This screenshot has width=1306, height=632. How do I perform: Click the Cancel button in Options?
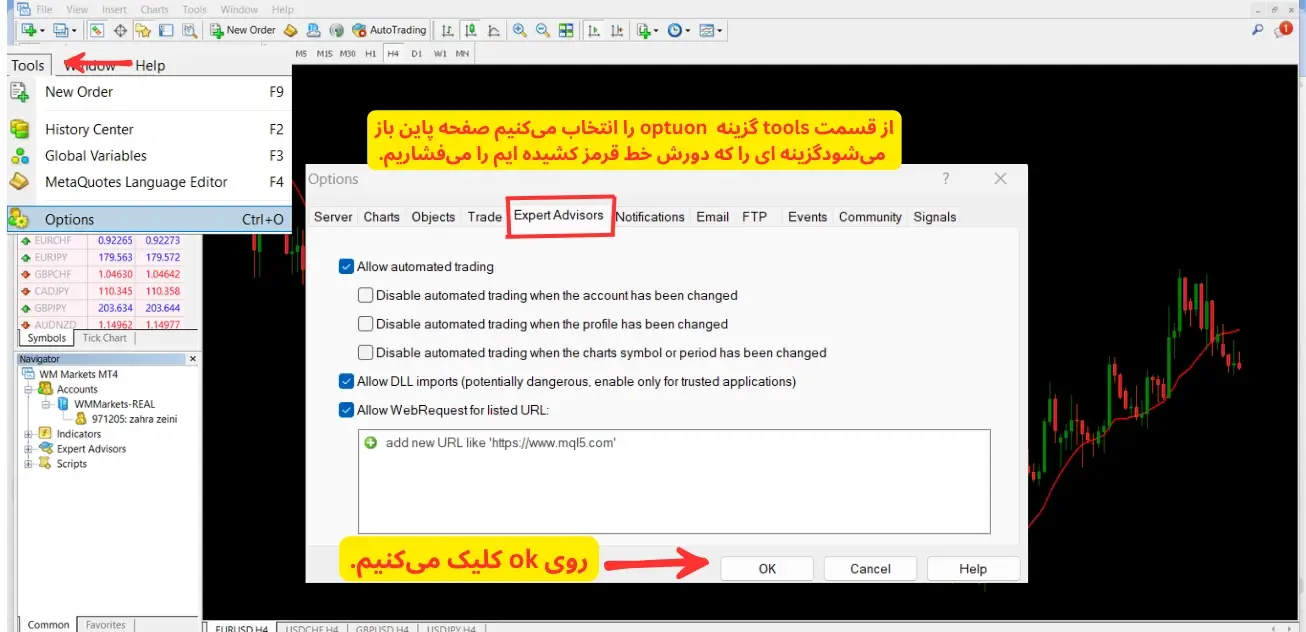pos(870,569)
